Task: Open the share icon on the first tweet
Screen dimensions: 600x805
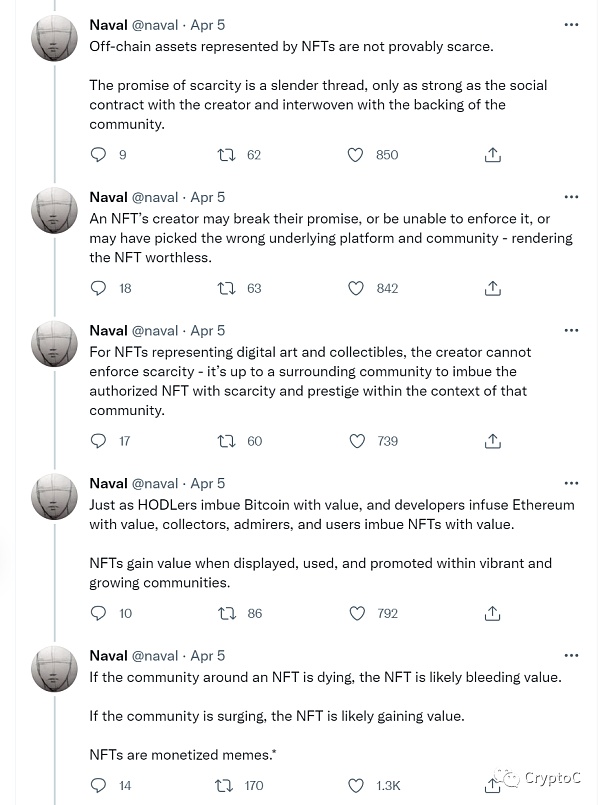Action: pyautogui.click(x=491, y=155)
